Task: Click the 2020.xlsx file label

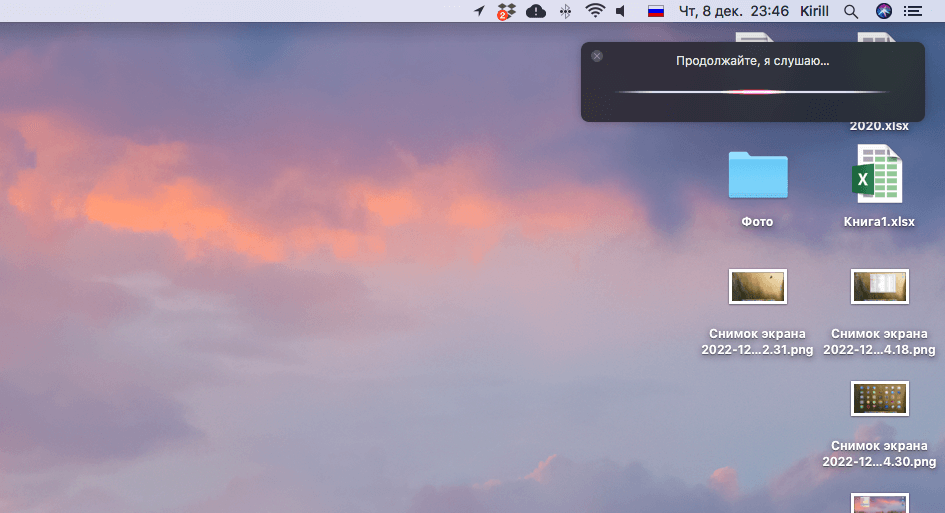Action: [x=879, y=126]
